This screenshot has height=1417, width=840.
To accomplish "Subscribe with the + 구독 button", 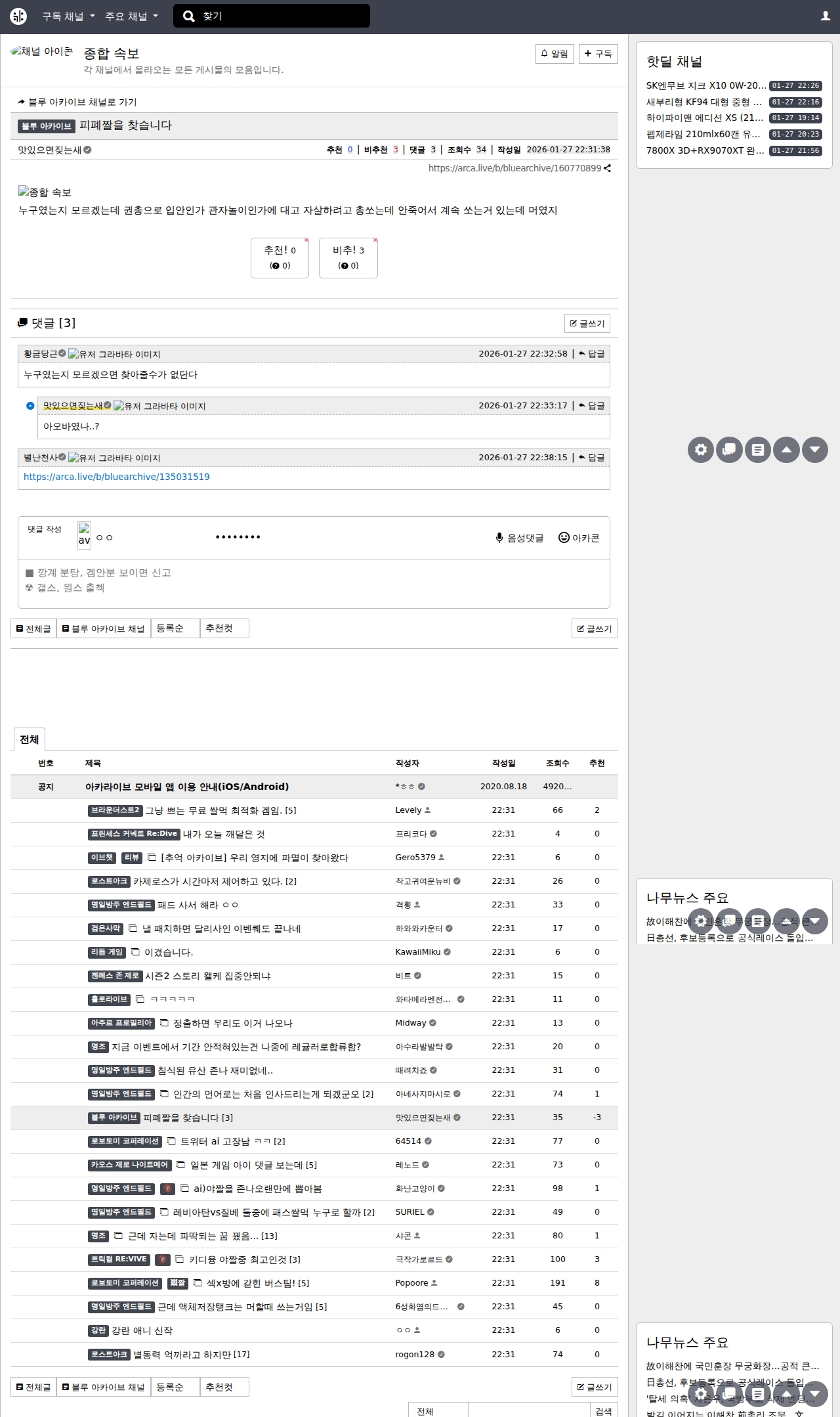I will click(x=598, y=54).
